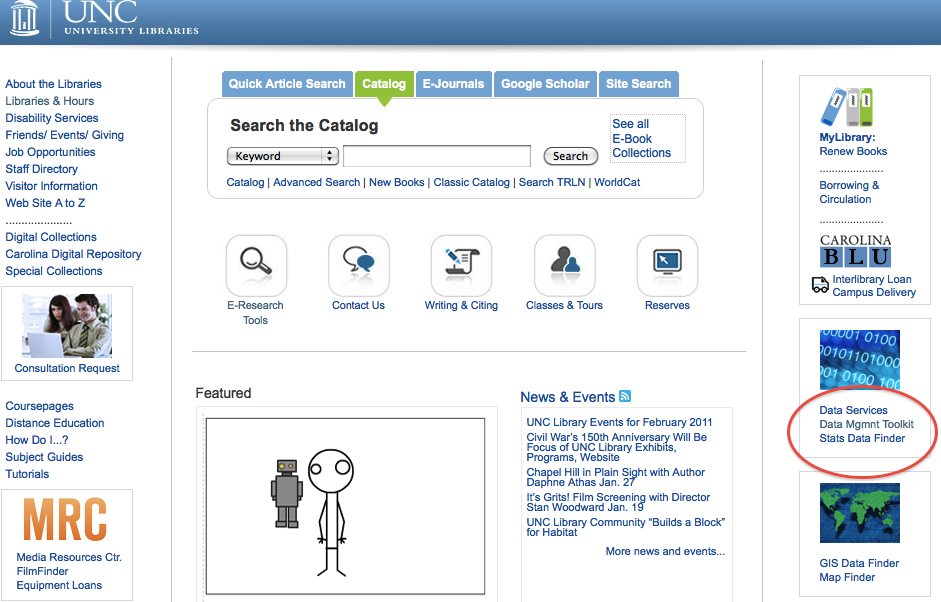This screenshot has height=602, width=941.
Task: Click the How Do I...? link
Action: click(37, 440)
